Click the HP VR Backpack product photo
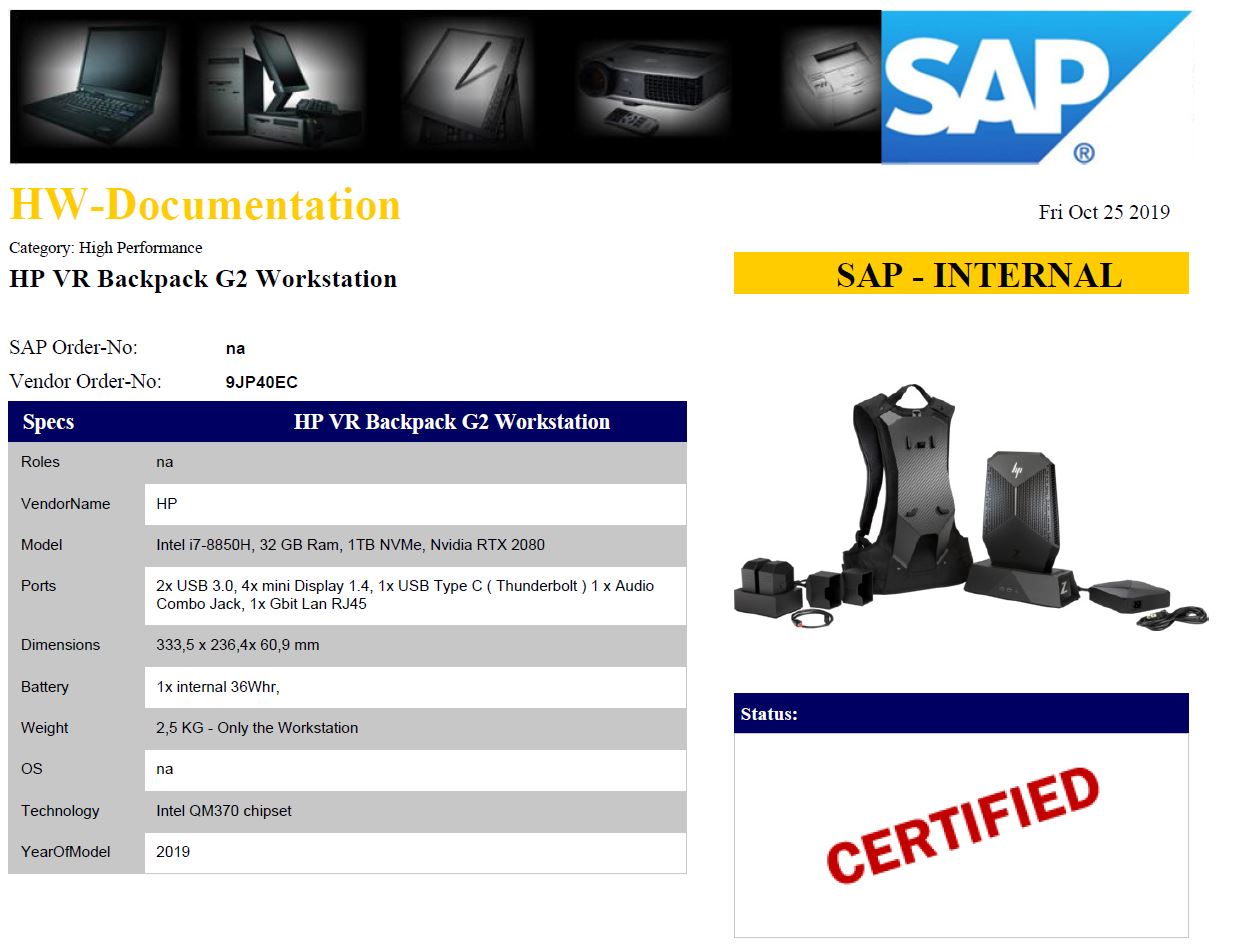Image resolution: width=1238 pixels, height=946 pixels. click(970, 510)
